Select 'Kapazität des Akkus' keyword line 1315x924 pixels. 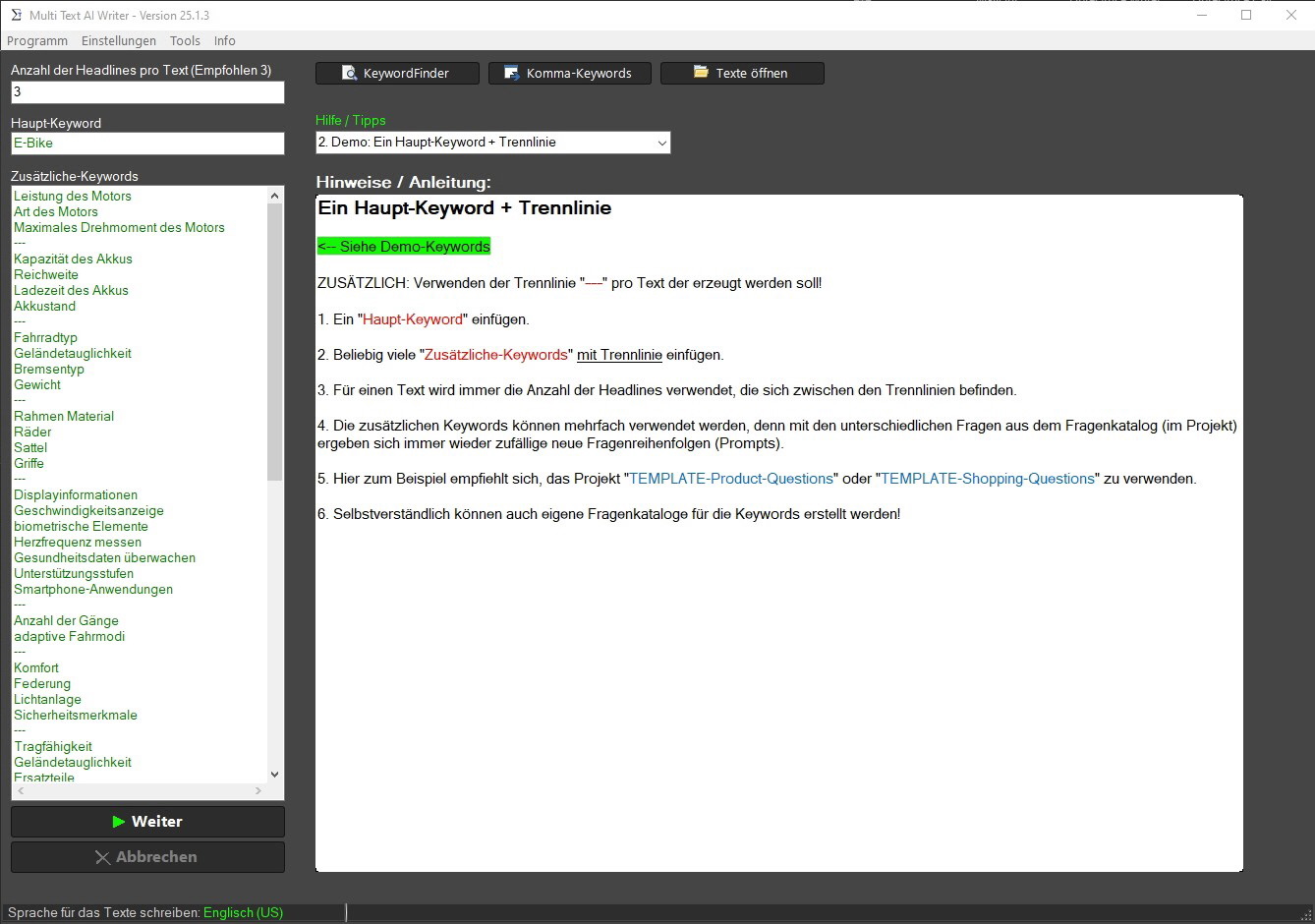pos(73,259)
